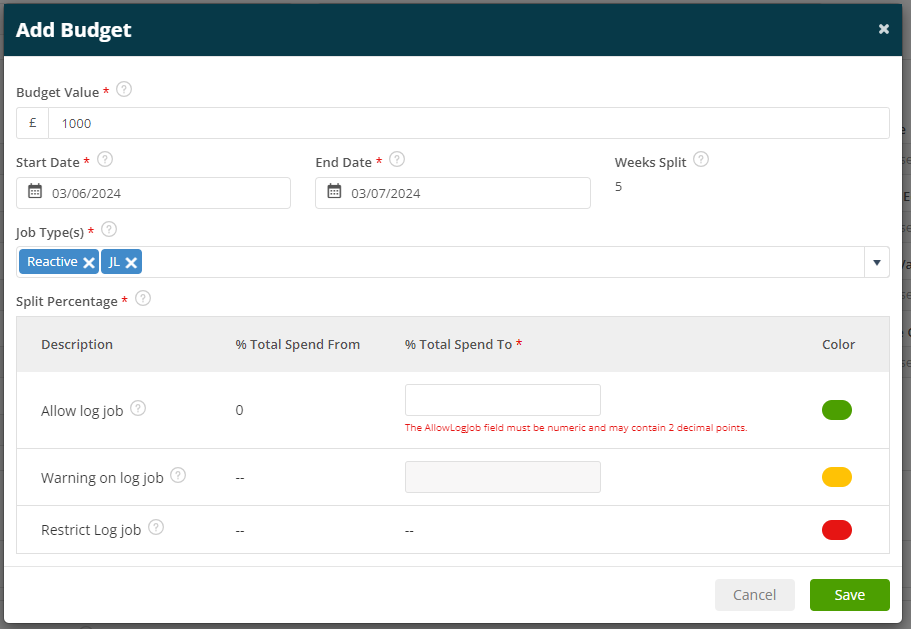This screenshot has height=629, width=911.
Task: Open the Budget Value help tooltip icon
Action: 124,89
